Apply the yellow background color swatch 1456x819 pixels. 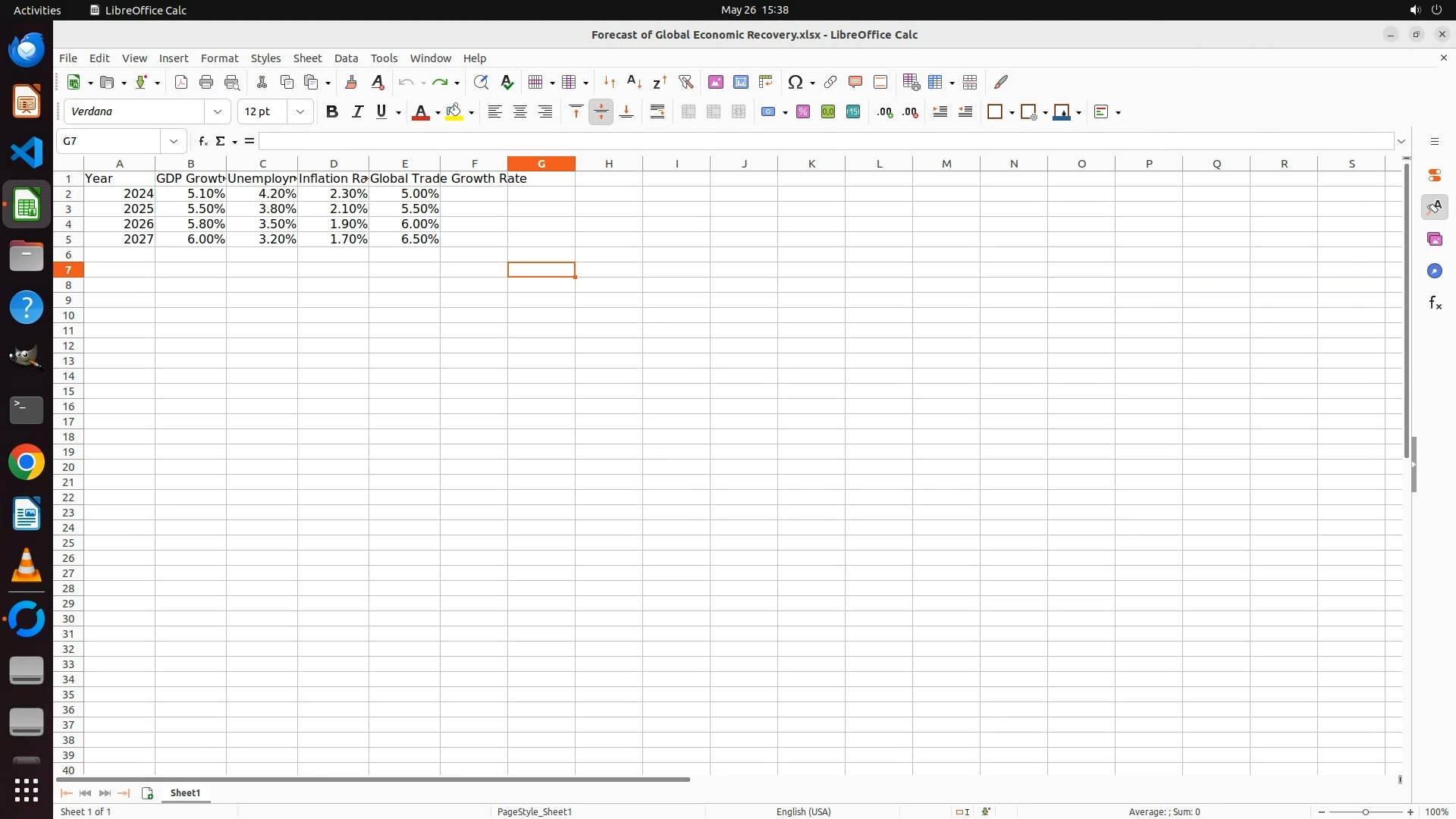coord(454,112)
